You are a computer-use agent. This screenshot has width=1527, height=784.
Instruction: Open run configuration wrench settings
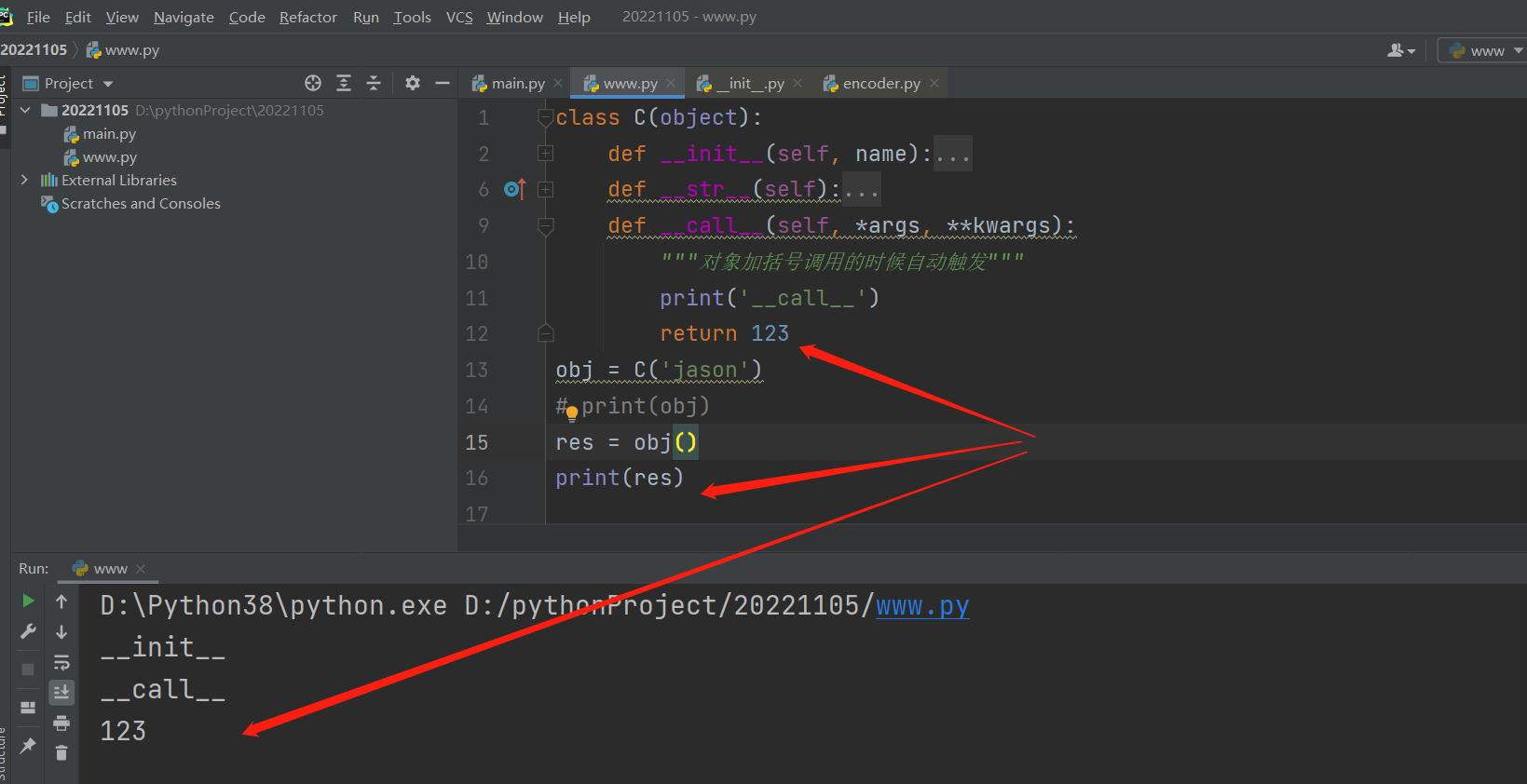pos(28,632)
